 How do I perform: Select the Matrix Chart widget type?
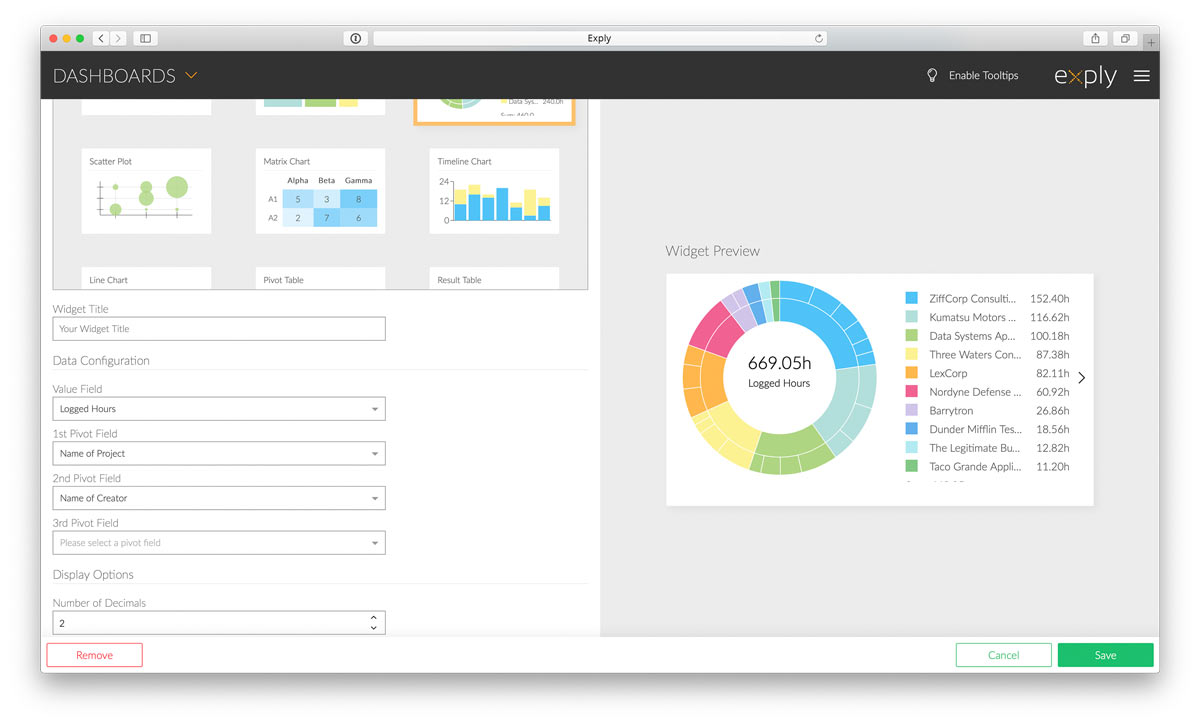point(320,191)
